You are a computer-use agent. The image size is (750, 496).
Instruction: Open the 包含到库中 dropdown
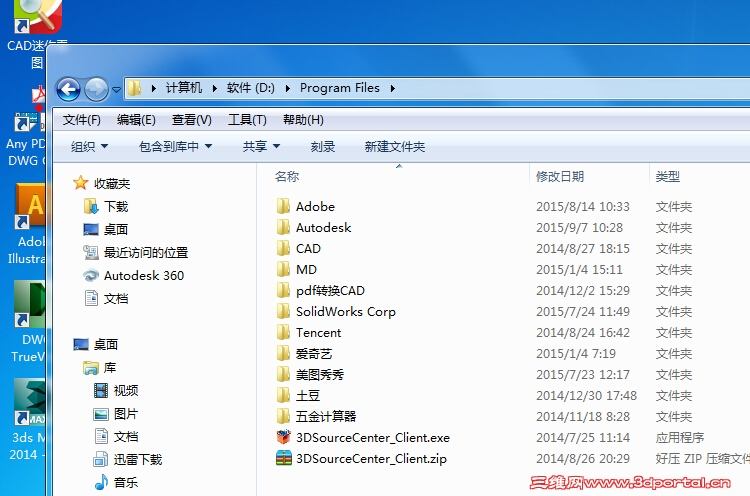click(x=175, y=146)
